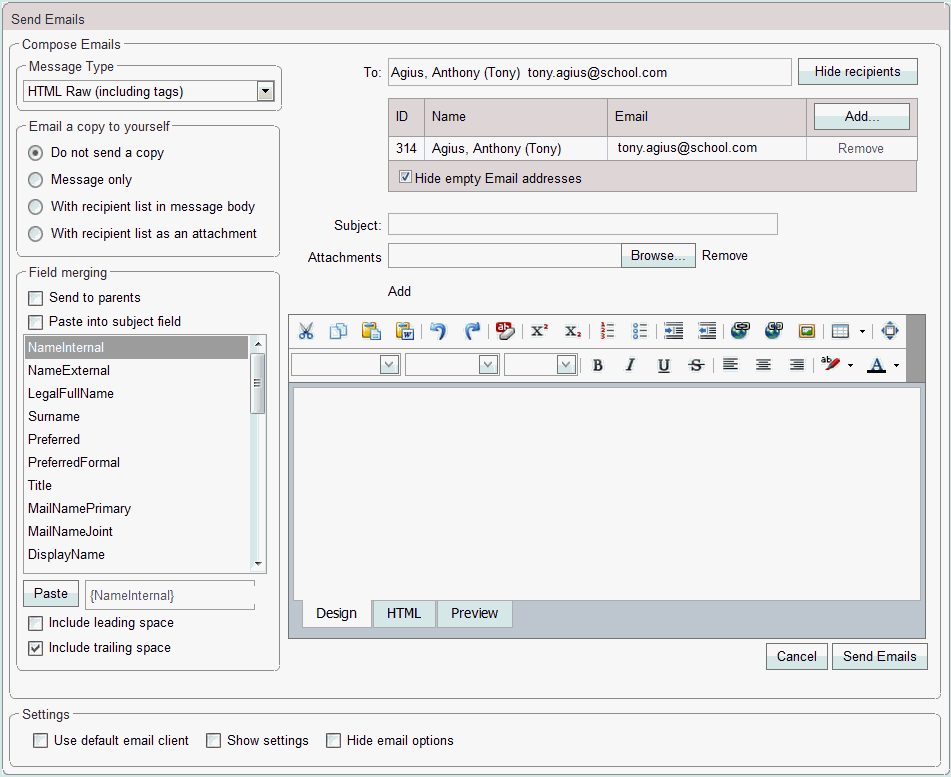Disable 'Include trailing space' checkbox
Image resolution: width=951 pixels, height=777 pixels.
coord(36,648)
